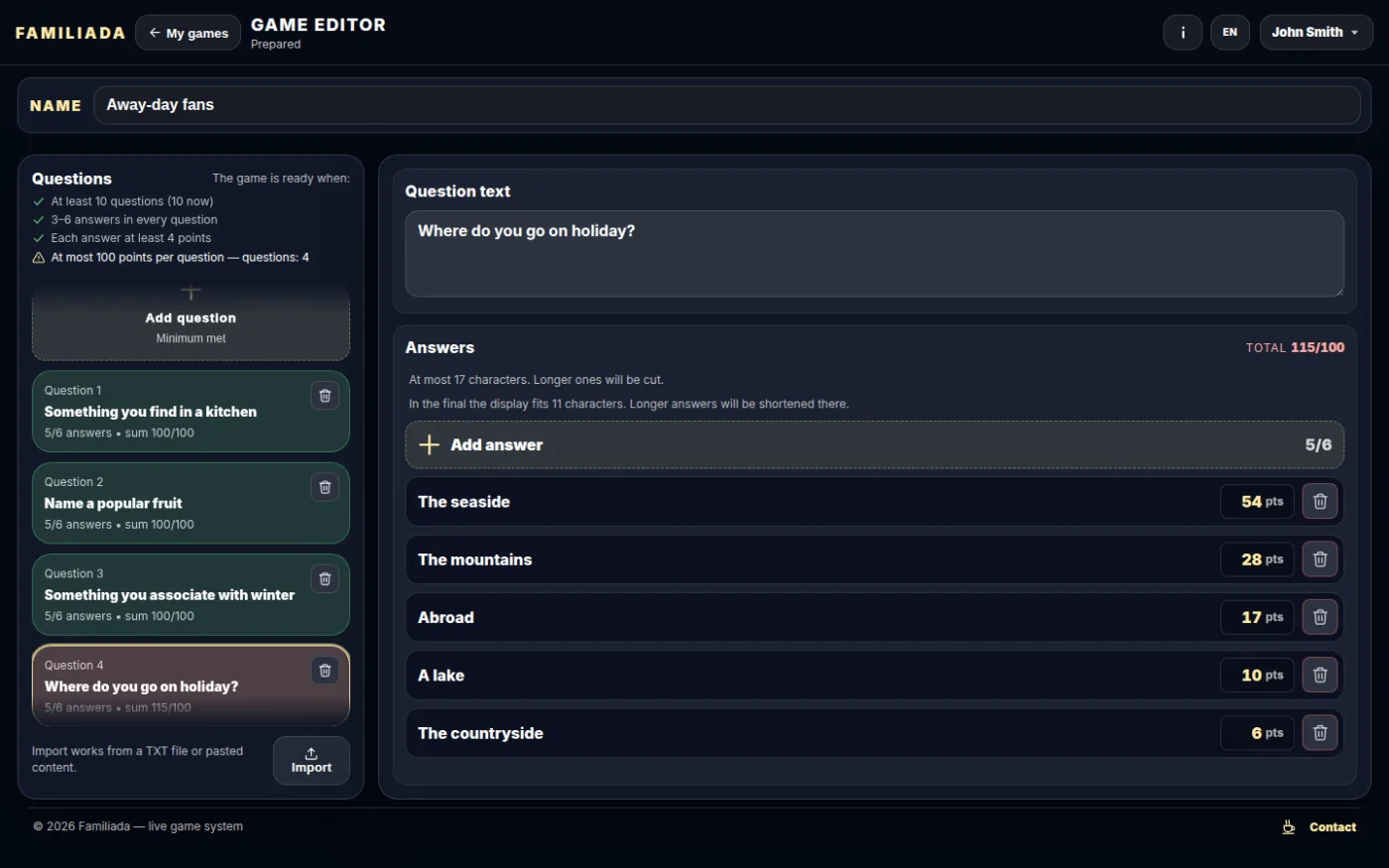
Task: Edit the 6 pts value for The countryside
Action: click(x=1257, y=733)
